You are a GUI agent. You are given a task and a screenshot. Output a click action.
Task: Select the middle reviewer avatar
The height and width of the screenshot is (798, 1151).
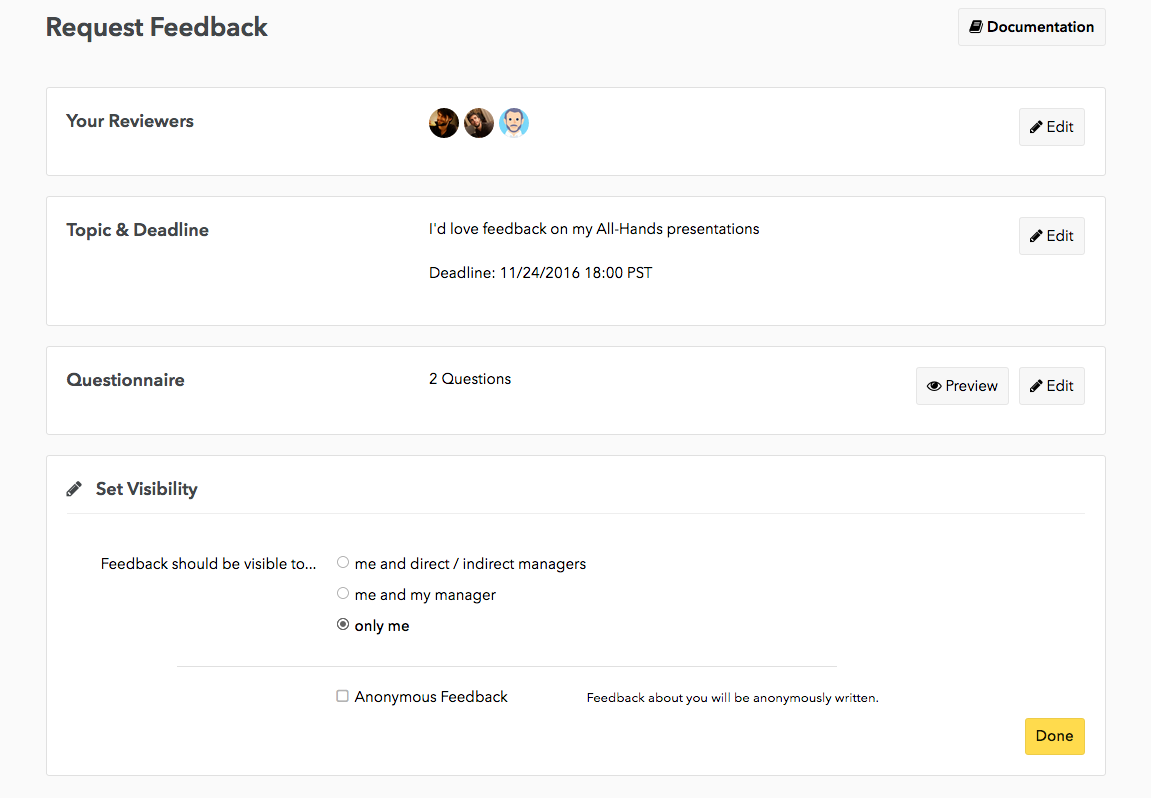point(479,123)
